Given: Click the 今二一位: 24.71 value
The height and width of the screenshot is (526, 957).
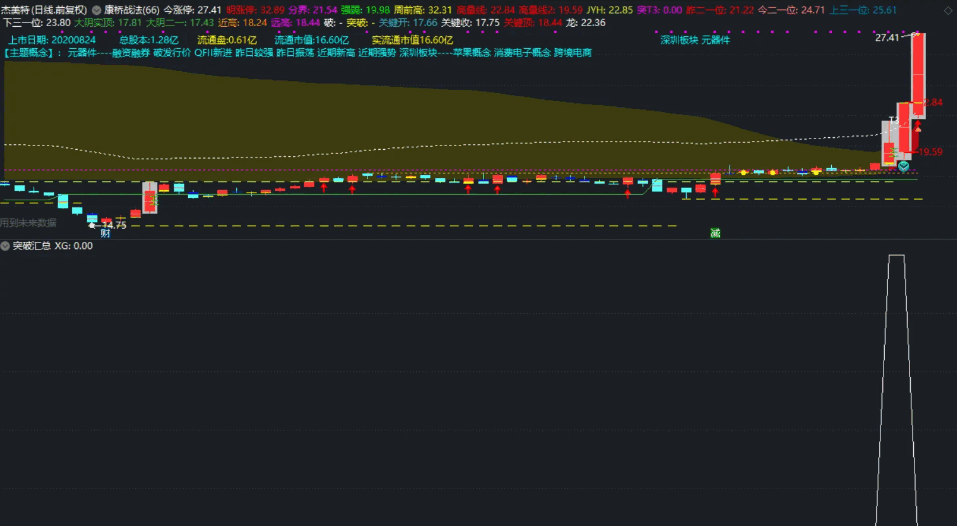Looking at the screenshot, I should coord(792,10).
